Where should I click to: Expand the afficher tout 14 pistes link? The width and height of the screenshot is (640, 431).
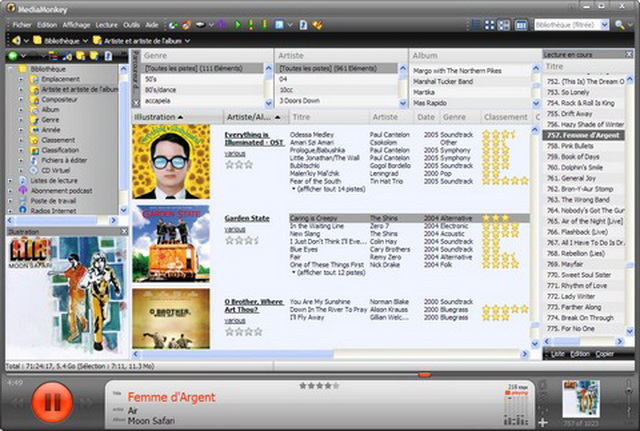329,189
